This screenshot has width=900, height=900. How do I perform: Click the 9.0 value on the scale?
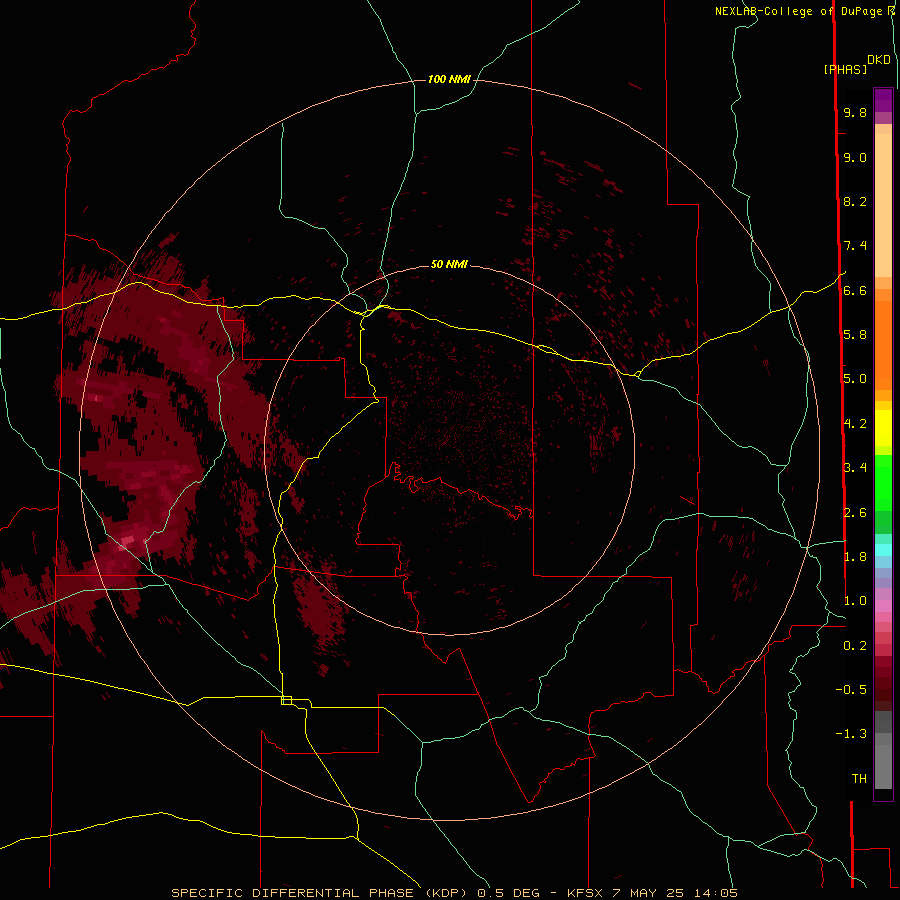(x=855, y=157)
